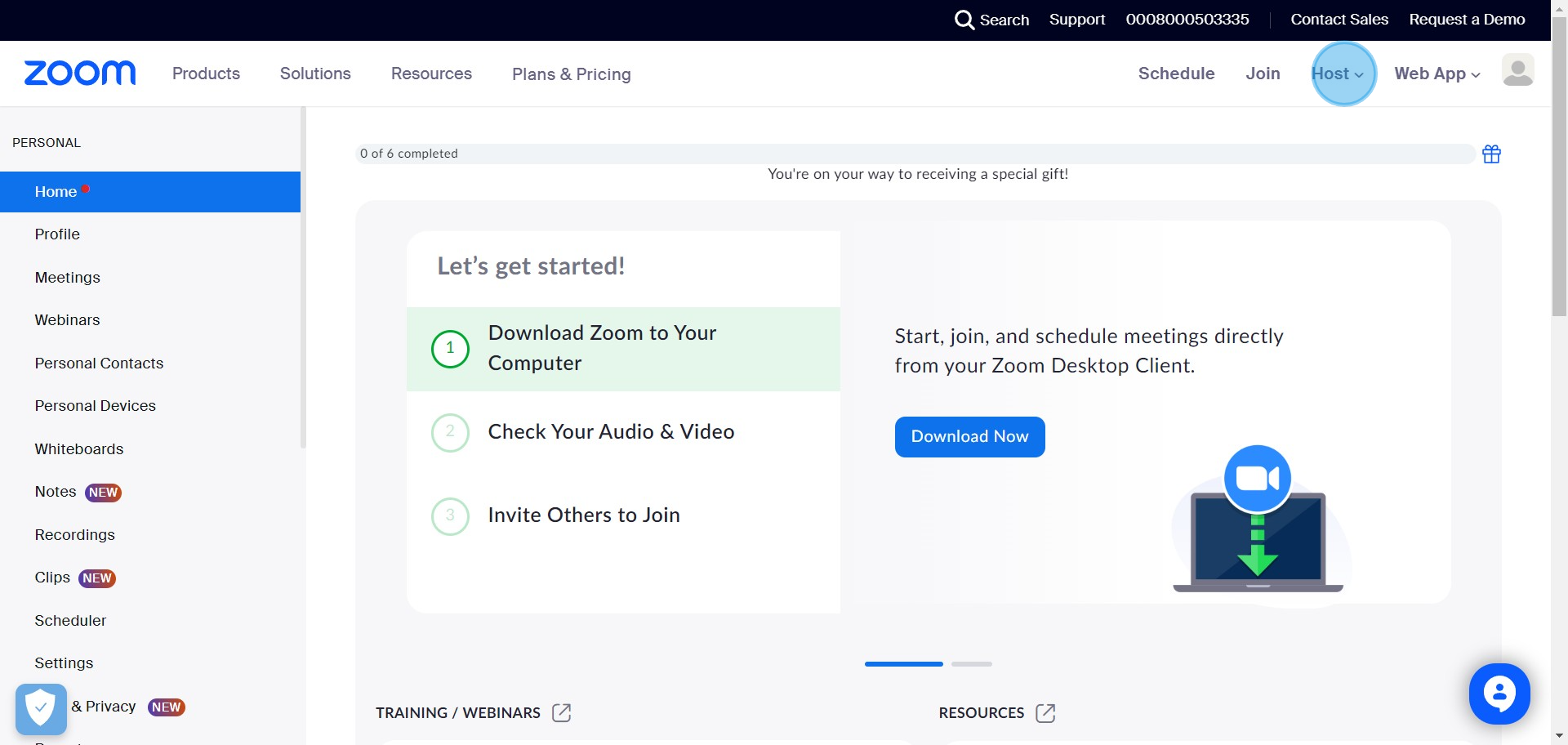Click the page vertical scrollbar thumb
Screen dimensions: 1568x745
click(x=1559, y=167)
